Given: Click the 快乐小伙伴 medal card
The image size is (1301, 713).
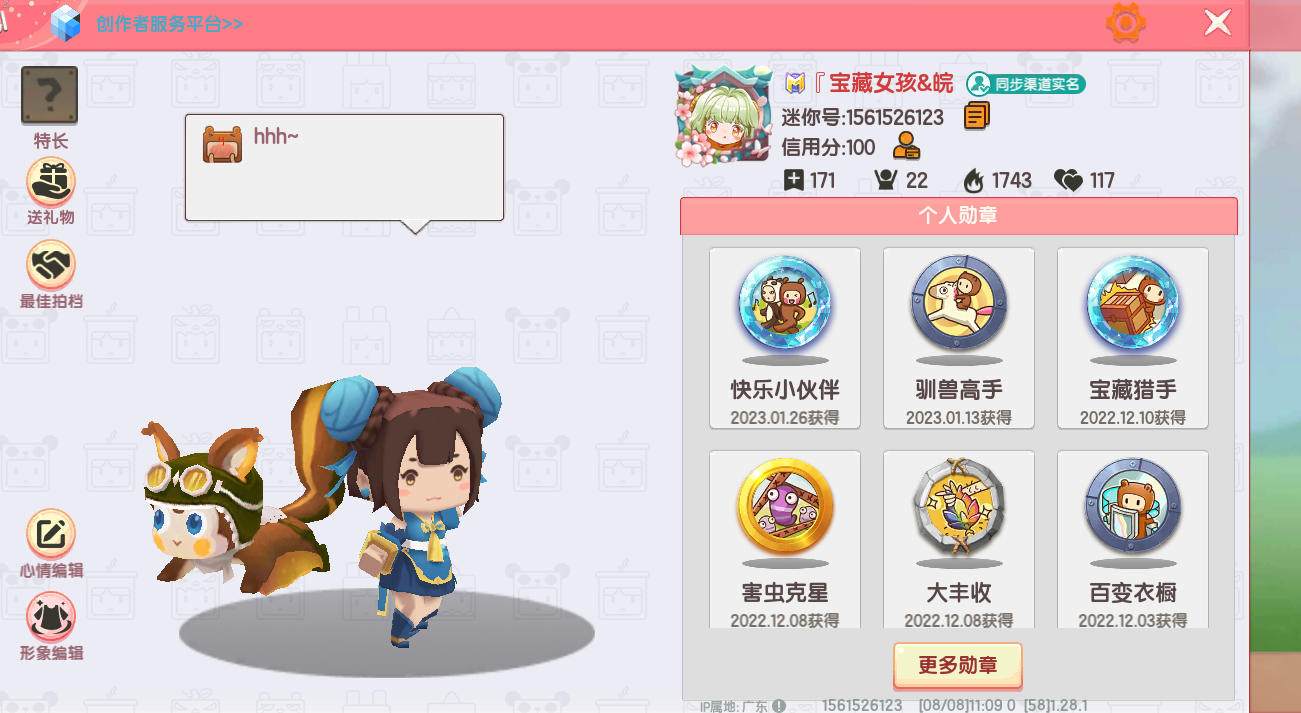Looking at the screenshot, I should click(785, 338).
